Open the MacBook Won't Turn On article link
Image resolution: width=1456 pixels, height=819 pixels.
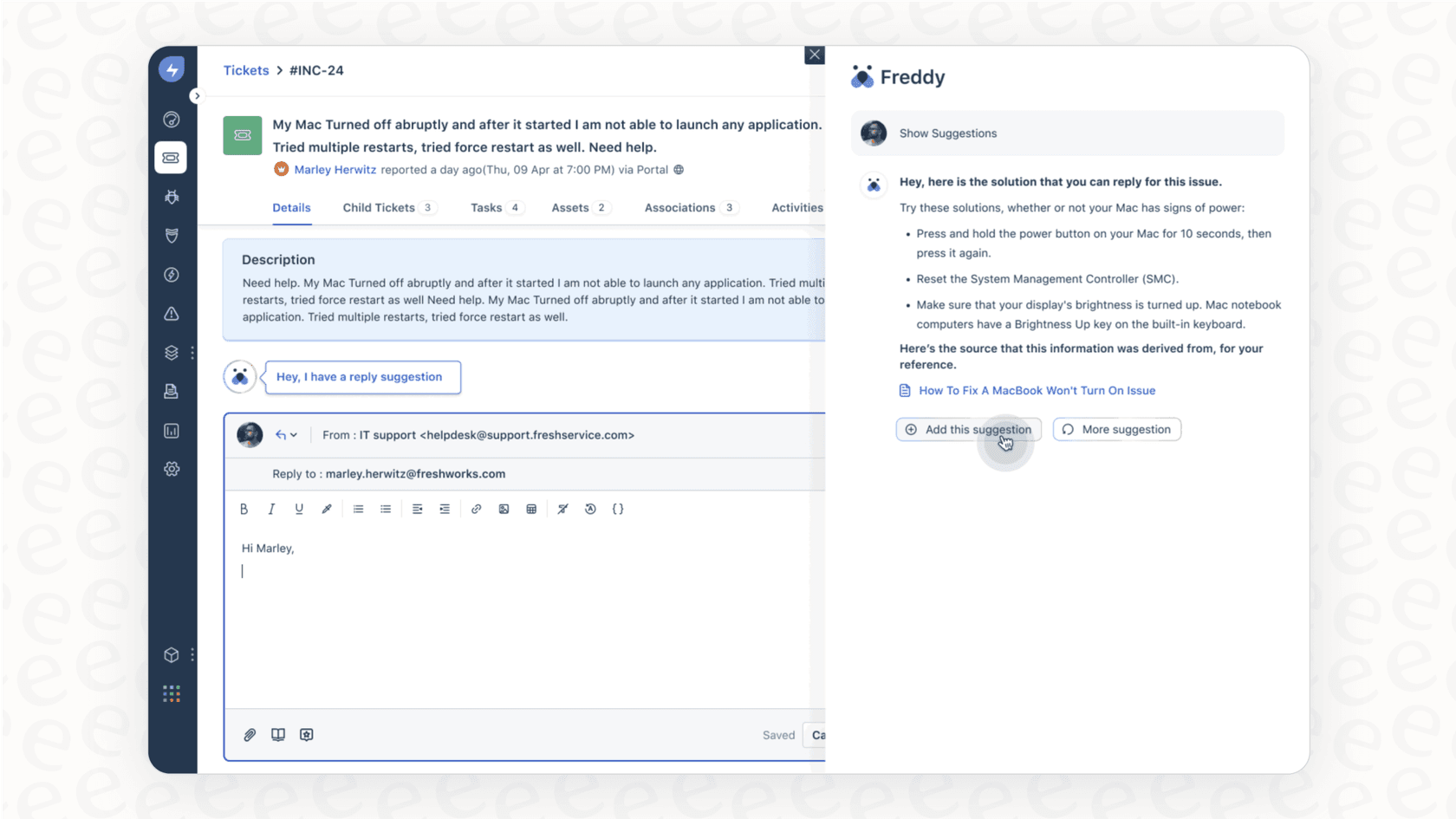point(1037,390)
